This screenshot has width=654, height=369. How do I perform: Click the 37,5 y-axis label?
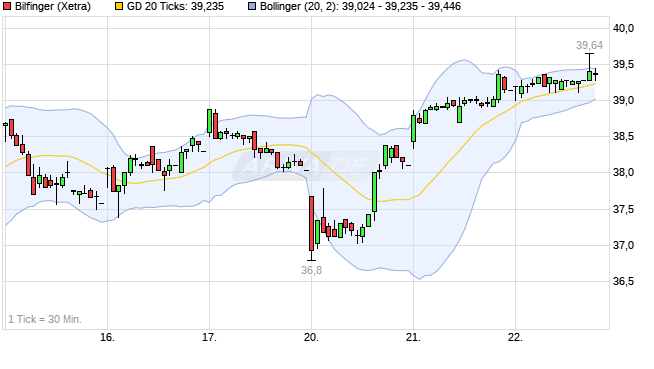[623, 209]
